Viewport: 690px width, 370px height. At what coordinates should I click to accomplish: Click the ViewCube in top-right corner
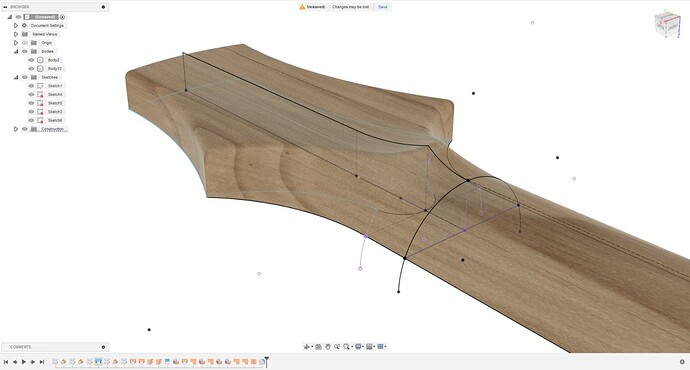[x=667, y=25]
